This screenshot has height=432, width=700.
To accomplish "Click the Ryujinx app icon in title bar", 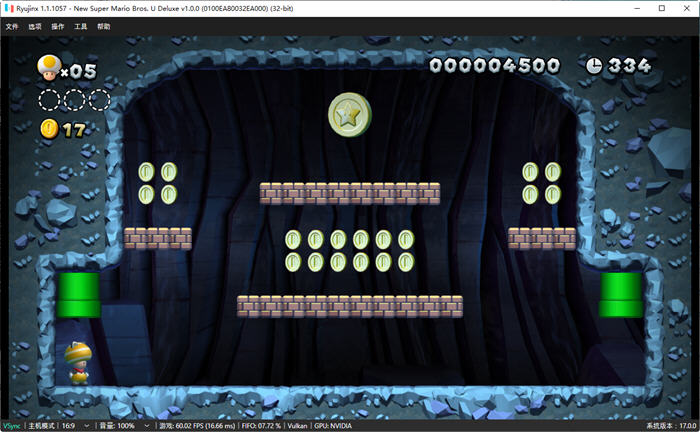I will coord(9,8).
